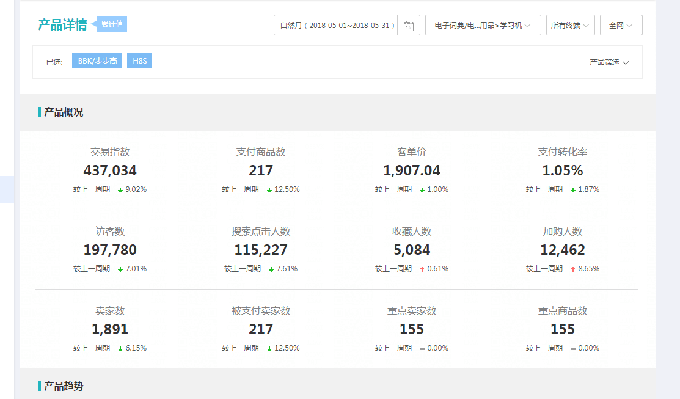Open the product category dropdown ending in 学习机
This screenshot has height=399, width=680.
483,26
